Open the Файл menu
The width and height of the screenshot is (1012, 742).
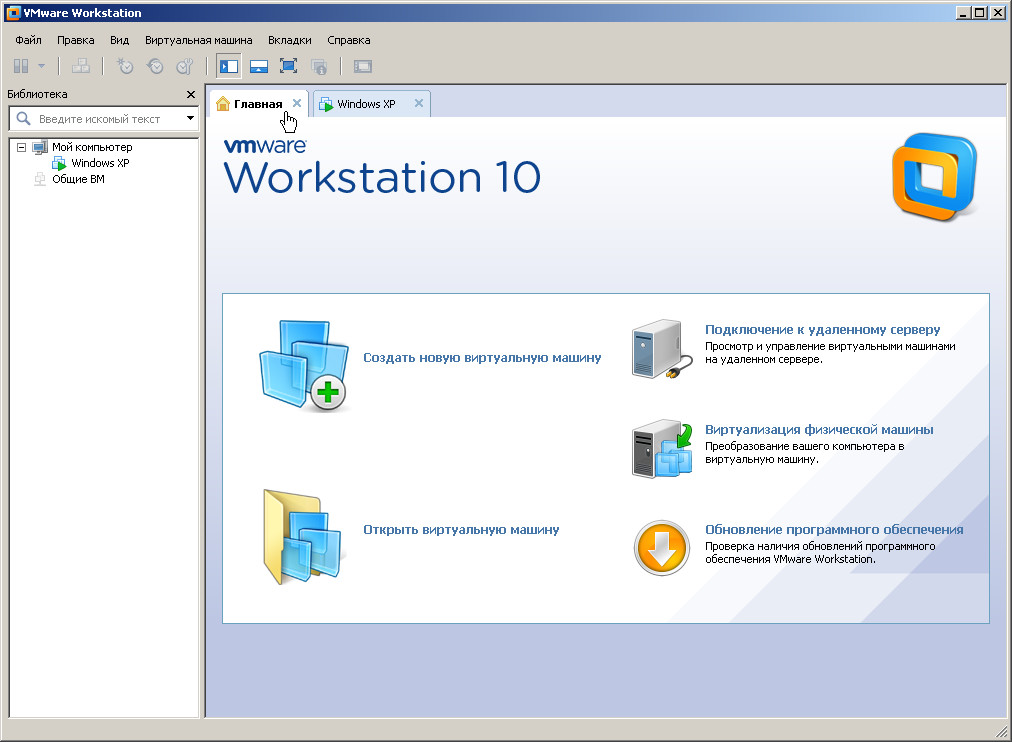coord(28,40)
